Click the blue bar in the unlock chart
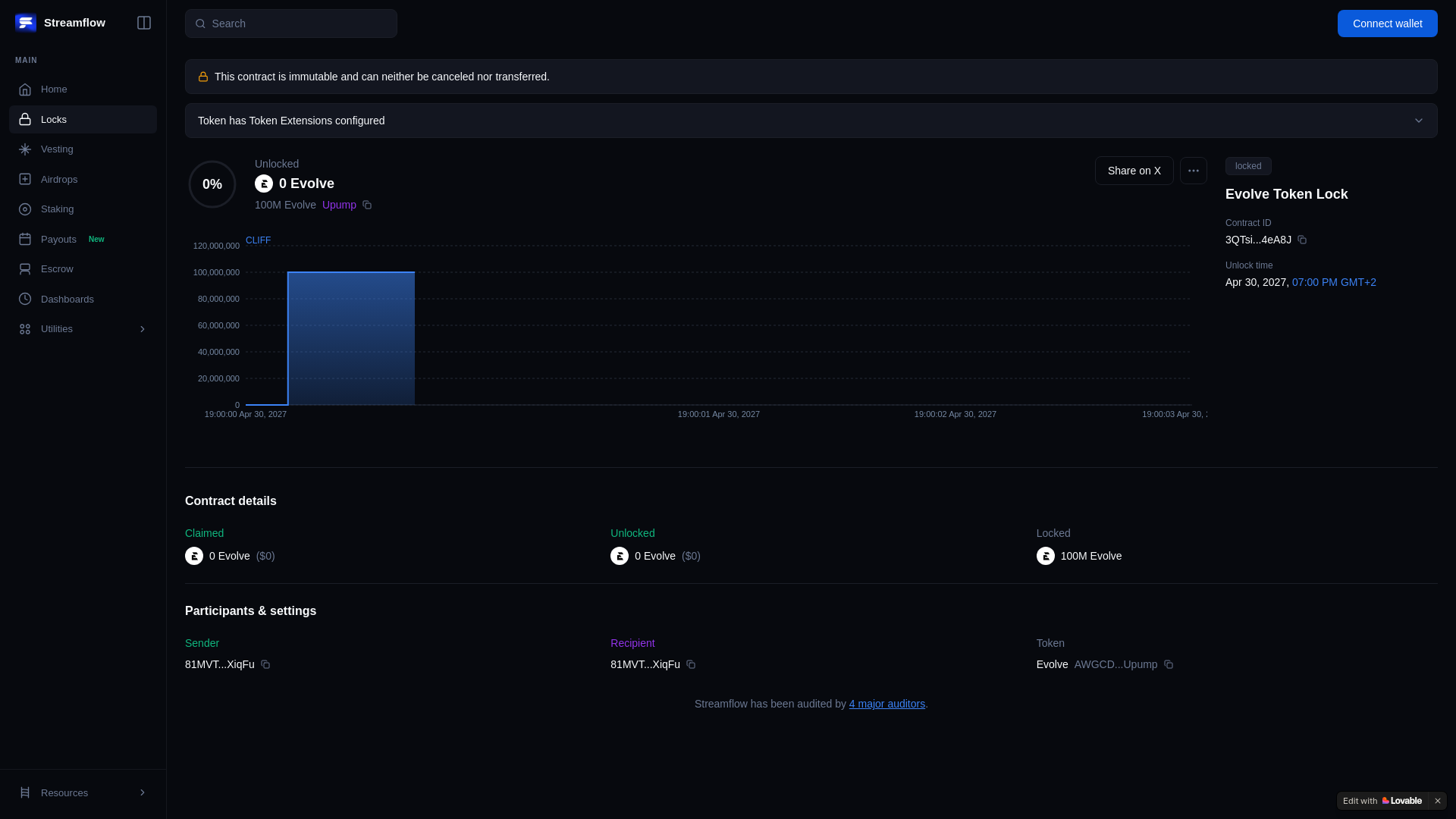 coord(351,338)
